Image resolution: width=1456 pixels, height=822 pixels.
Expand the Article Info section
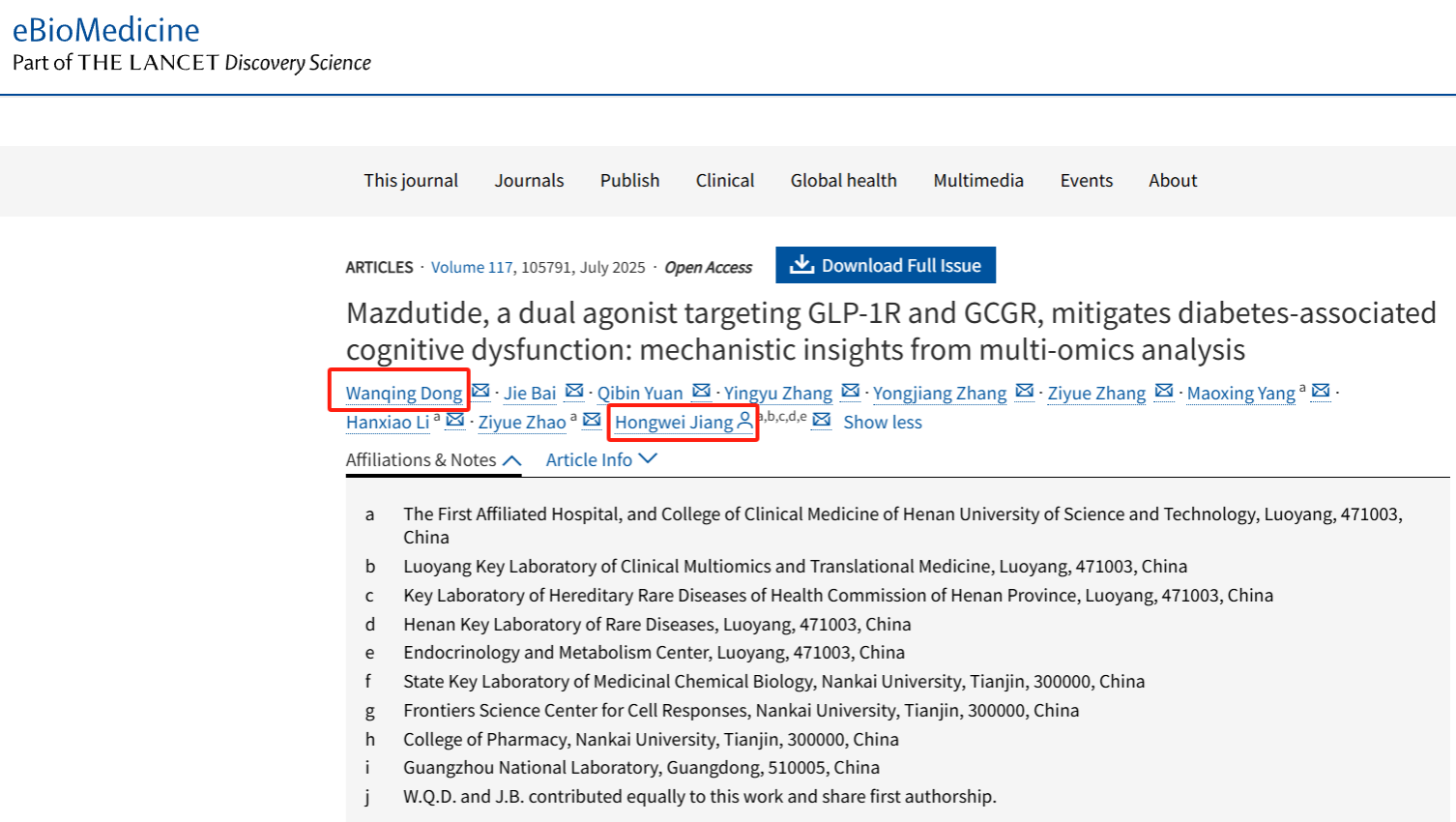[x=601, y=460]
